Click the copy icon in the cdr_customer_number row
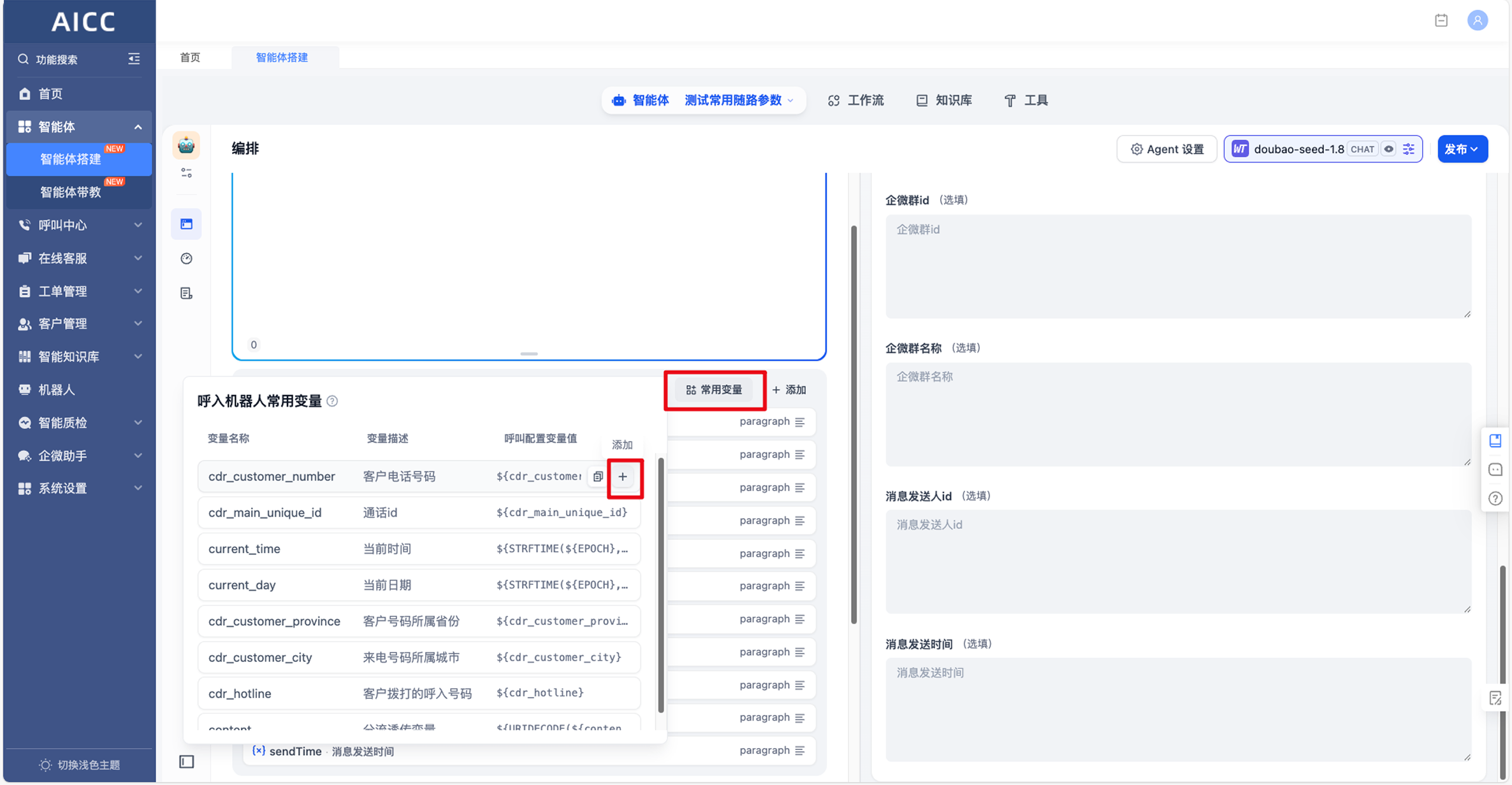Viewport: 1512px width, 785px height. [598, 477]
